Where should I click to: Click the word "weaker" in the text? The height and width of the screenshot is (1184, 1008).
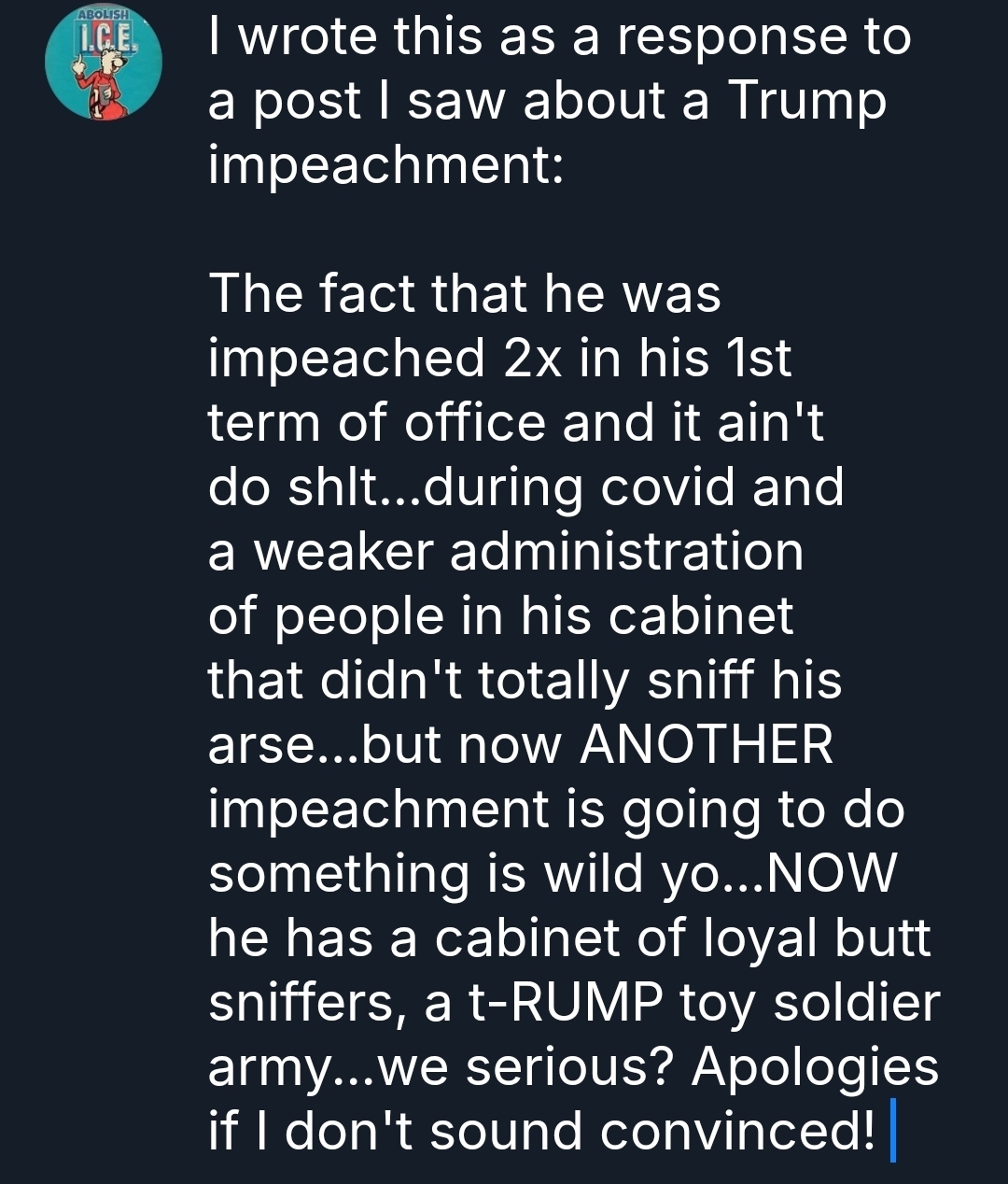coord(343,552)
